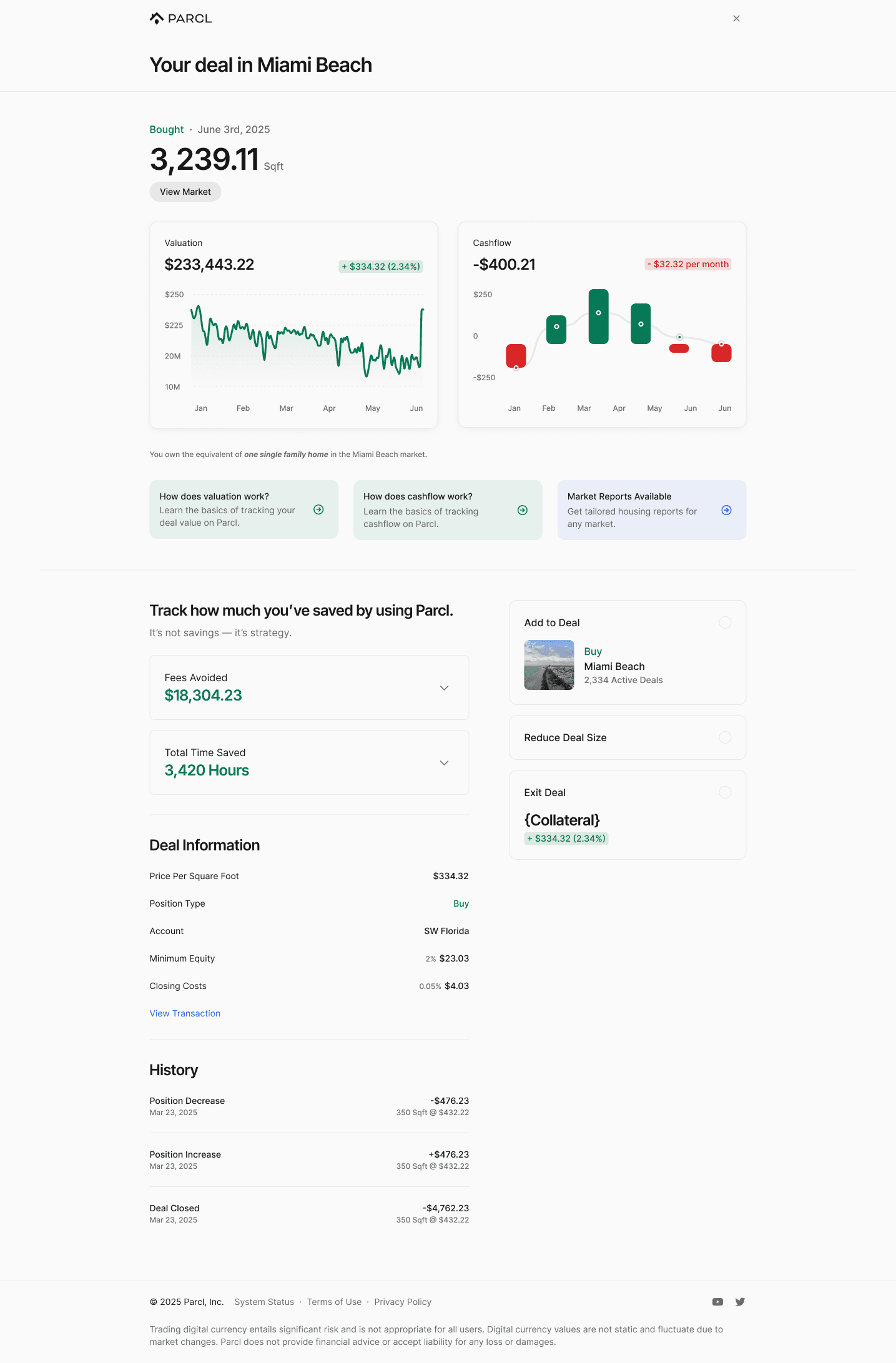Click the 'Miami Beach' name in Add to Deal

point(614,666)
